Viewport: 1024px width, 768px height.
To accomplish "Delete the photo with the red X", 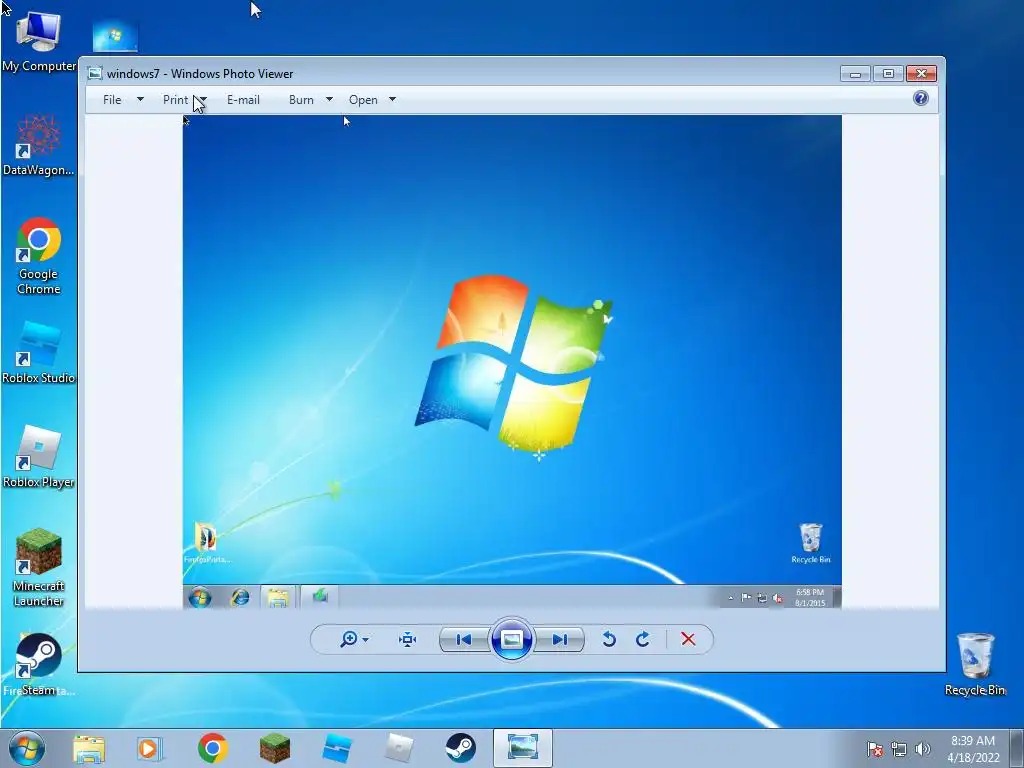I will (x=688, y=639).
